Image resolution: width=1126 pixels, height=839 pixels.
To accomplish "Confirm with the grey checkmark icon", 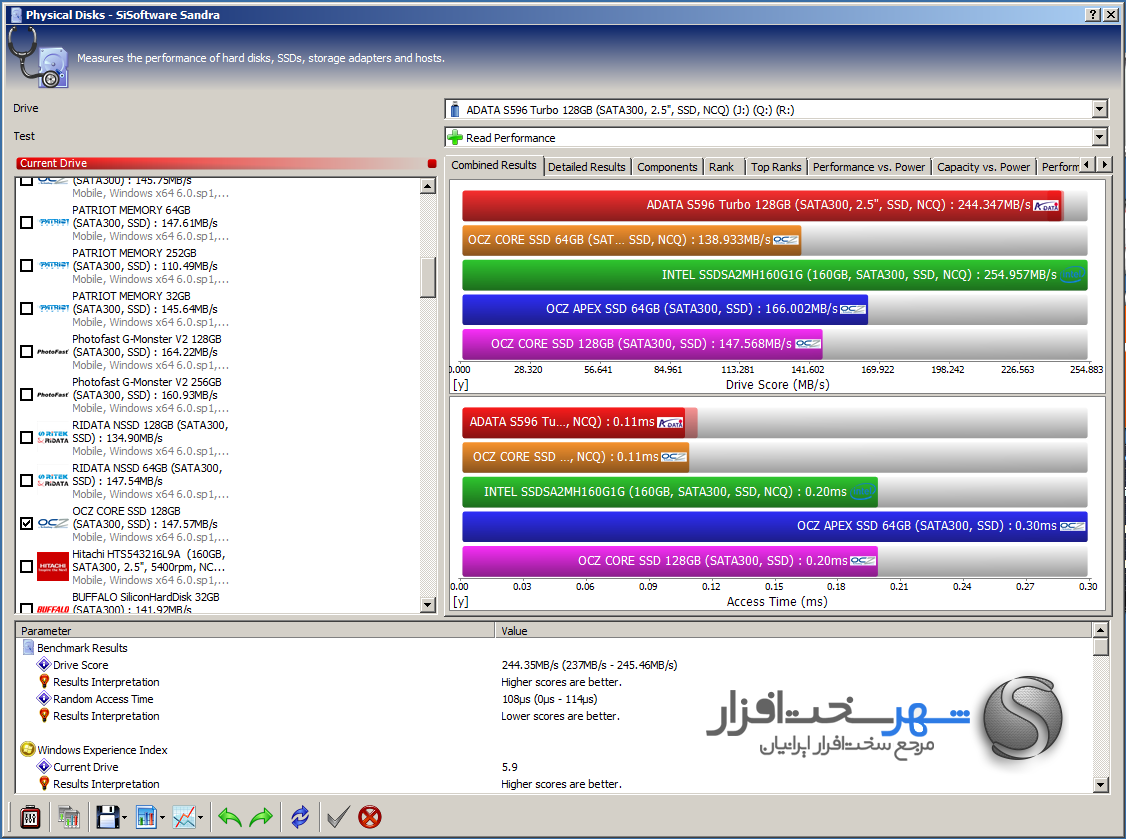I will (x=338, y=817).
